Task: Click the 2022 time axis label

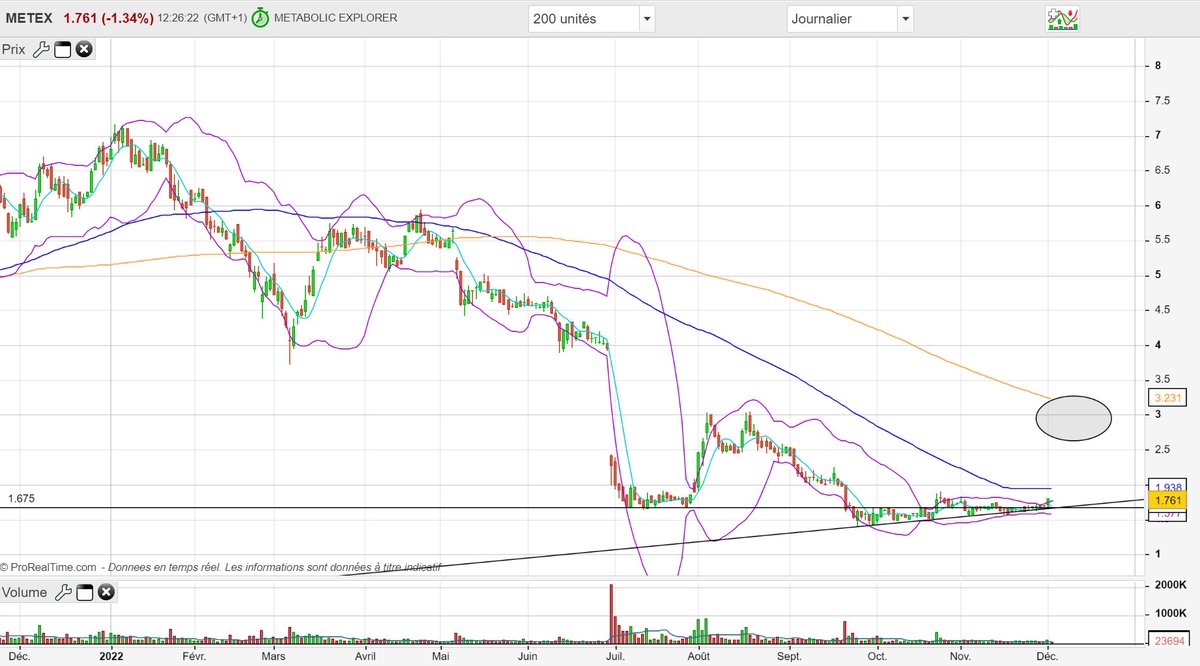Action: tap(110, 656)
